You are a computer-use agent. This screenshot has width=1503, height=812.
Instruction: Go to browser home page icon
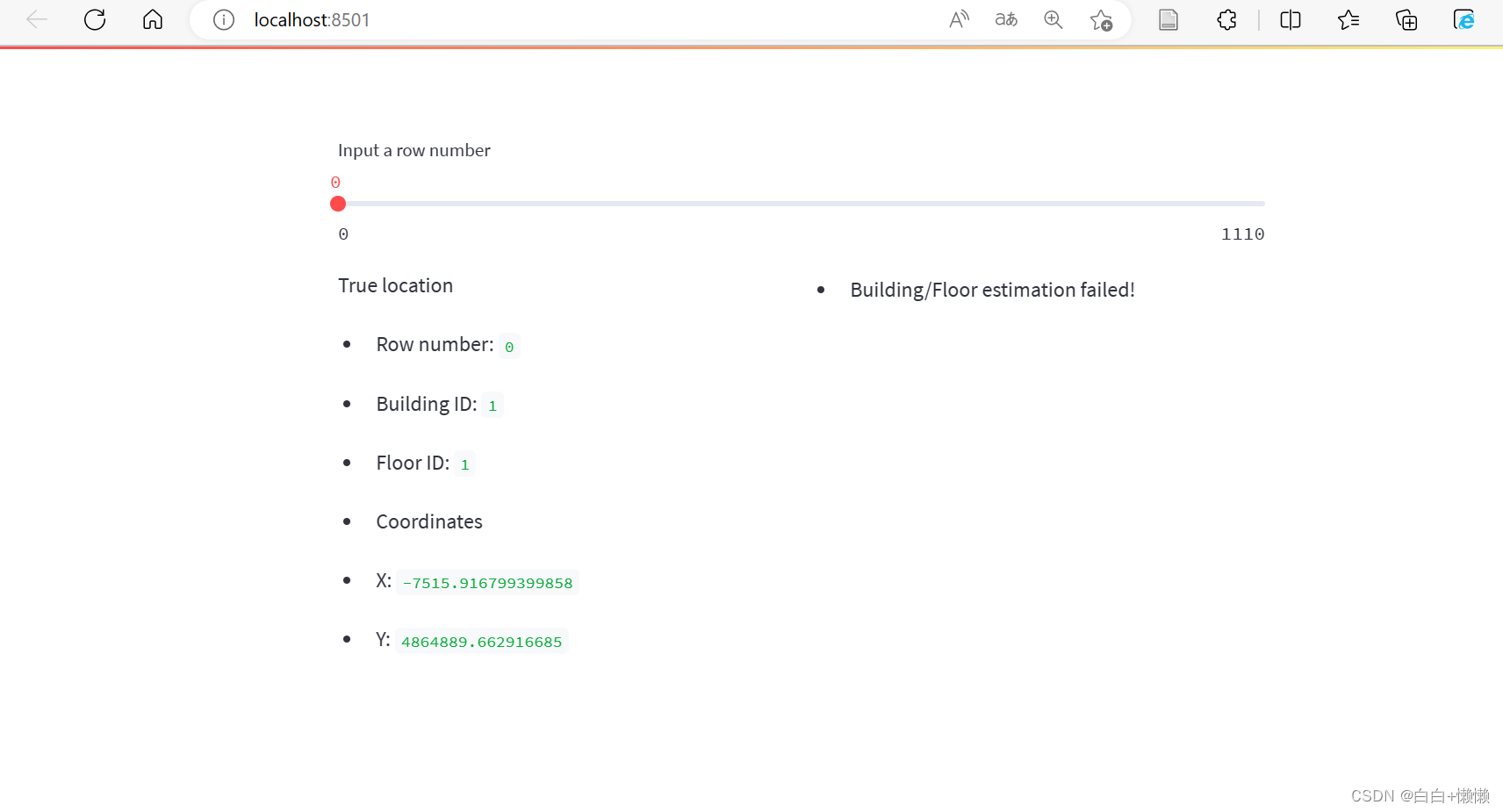[153, 19]
